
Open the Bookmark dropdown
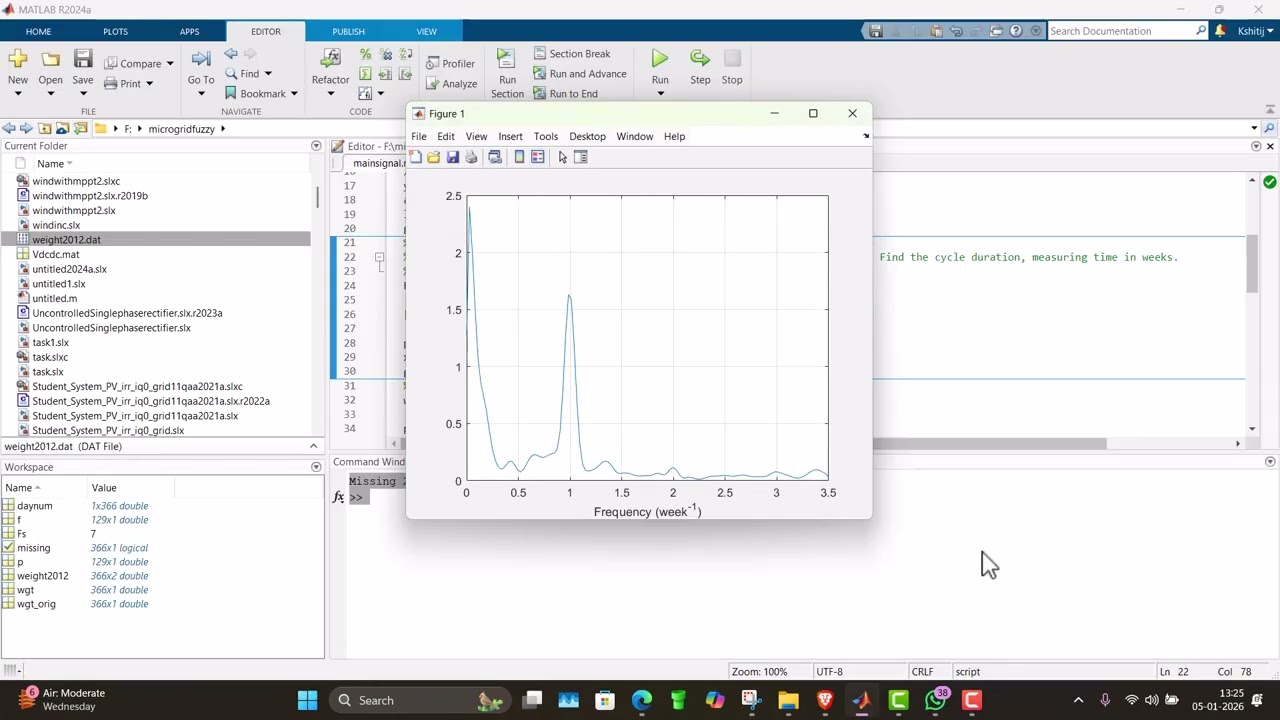(293, 94)
